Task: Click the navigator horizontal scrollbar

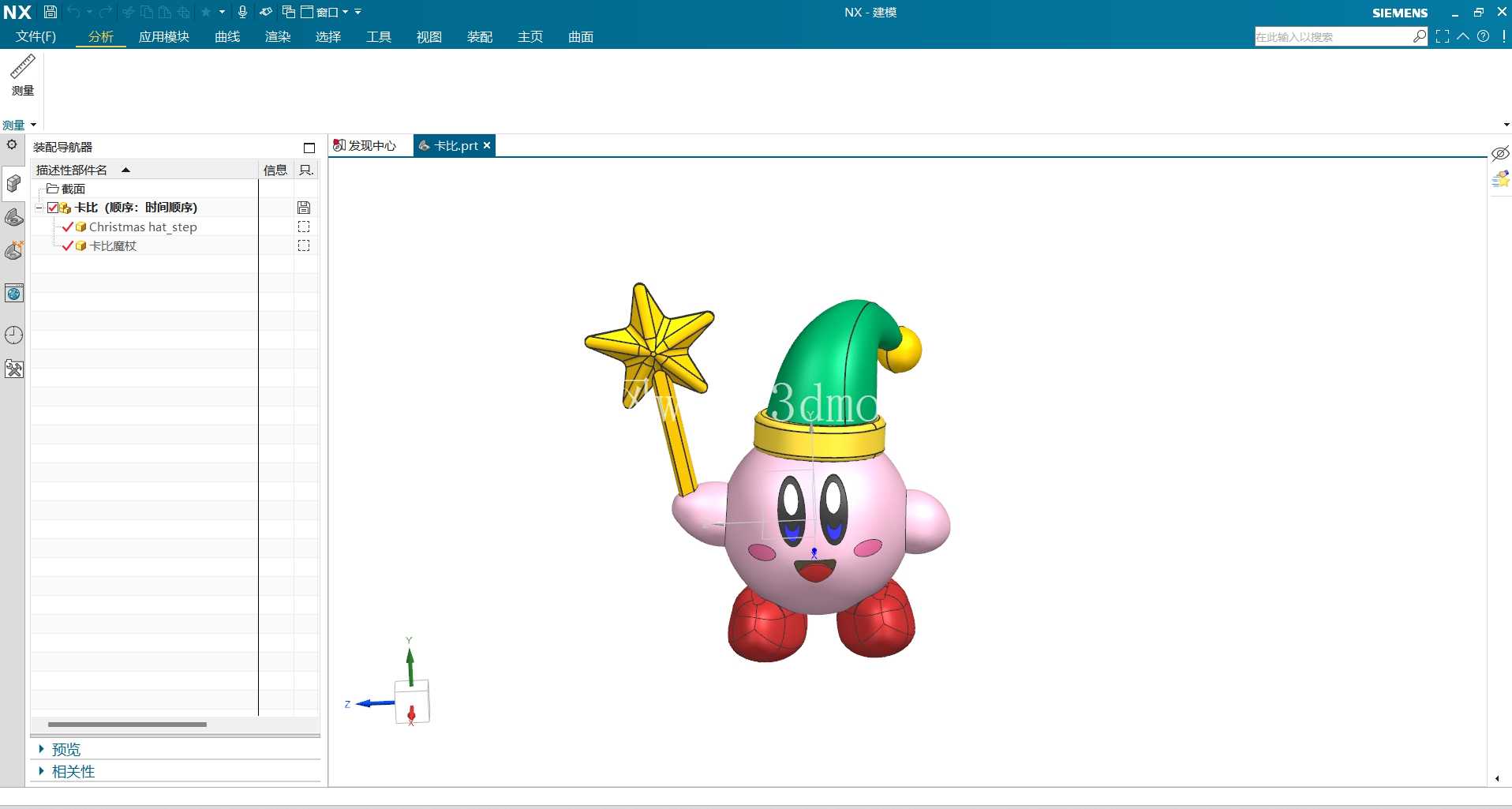Action: coord(127,724)
